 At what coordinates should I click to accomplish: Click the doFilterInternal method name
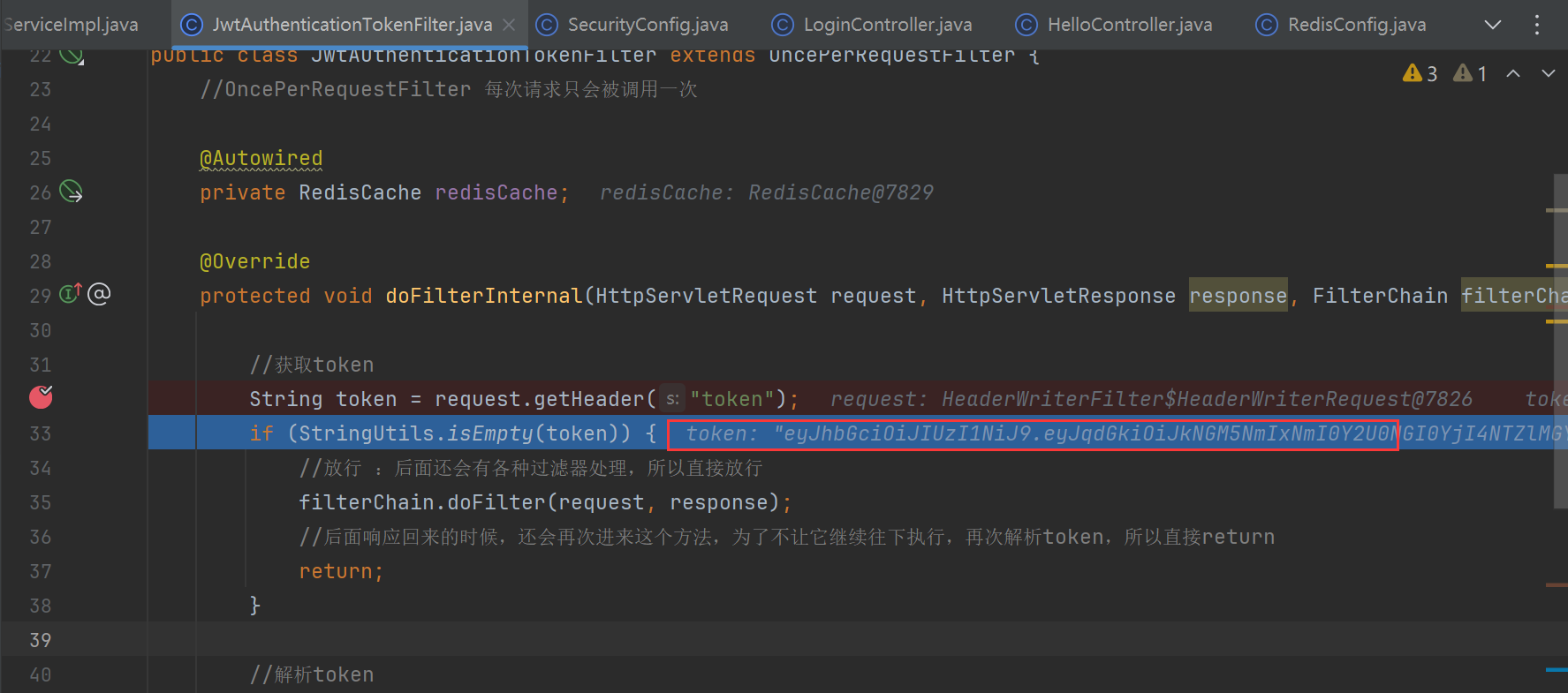(x=484, y=296)
